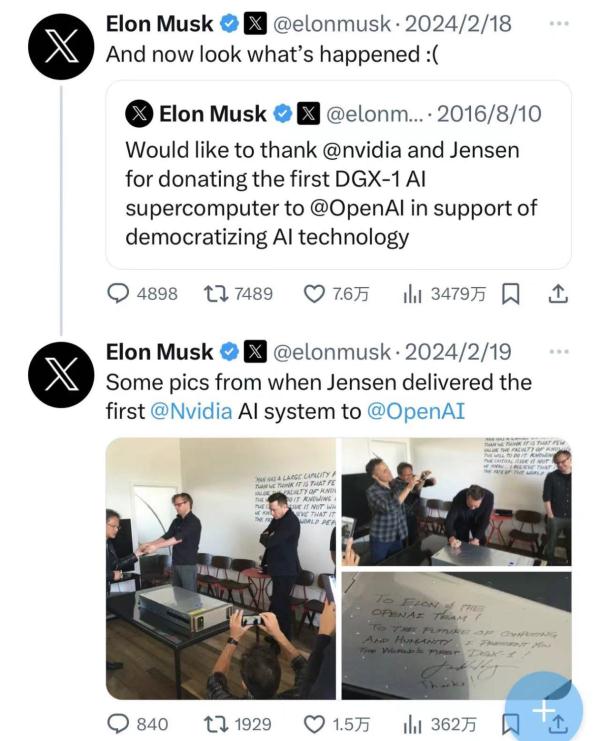The height and width of the screenshot is (741, 600).
Task: Open large photo of DGX-1 delivery
Action: pos(221,567)
